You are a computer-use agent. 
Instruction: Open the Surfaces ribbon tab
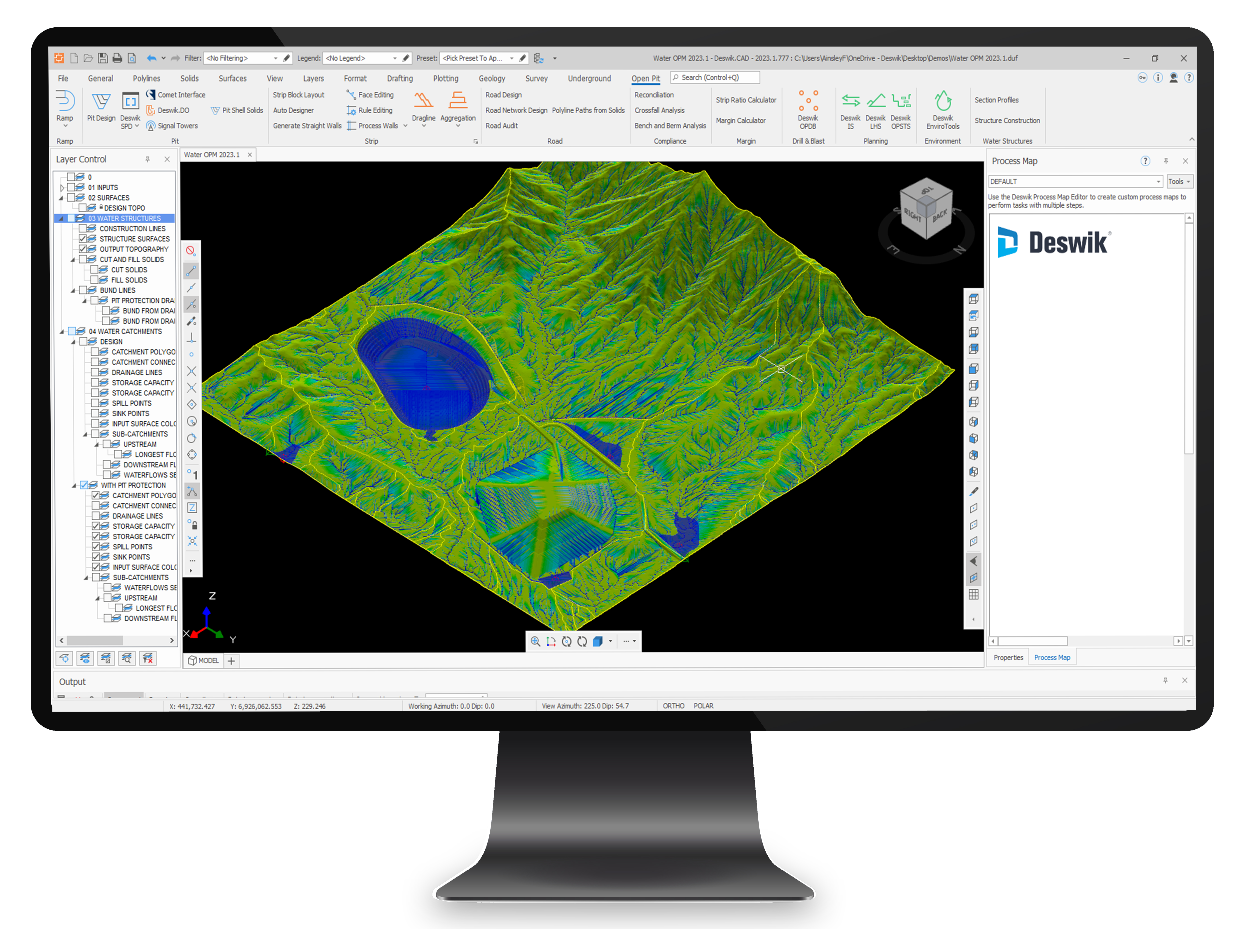point(232,78)
